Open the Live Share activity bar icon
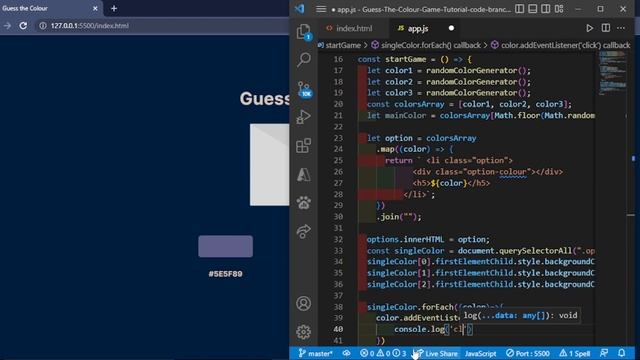This screenshot has height=360, width=640. point(303,231)
